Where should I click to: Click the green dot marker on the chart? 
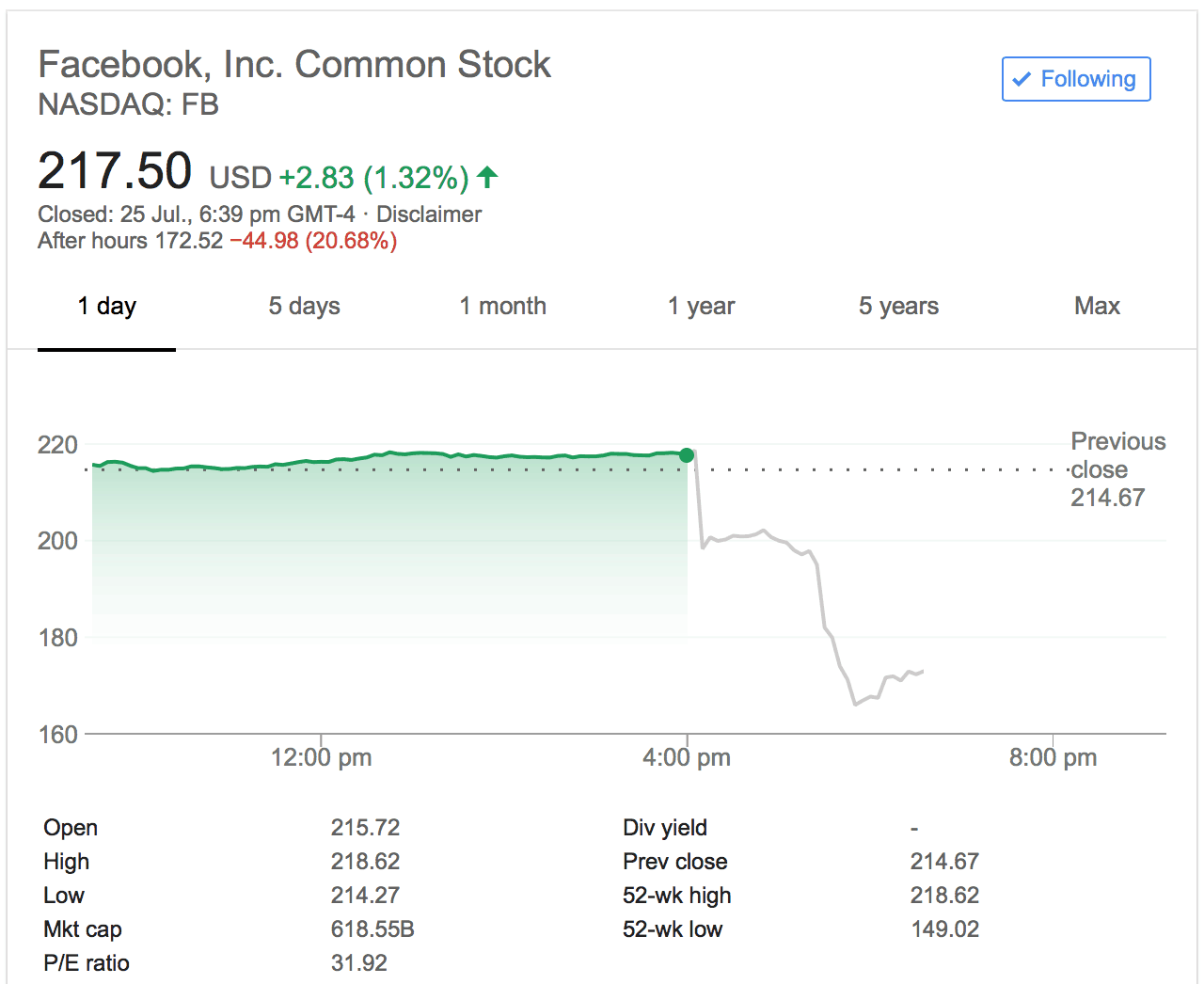[x=687, y=455]
